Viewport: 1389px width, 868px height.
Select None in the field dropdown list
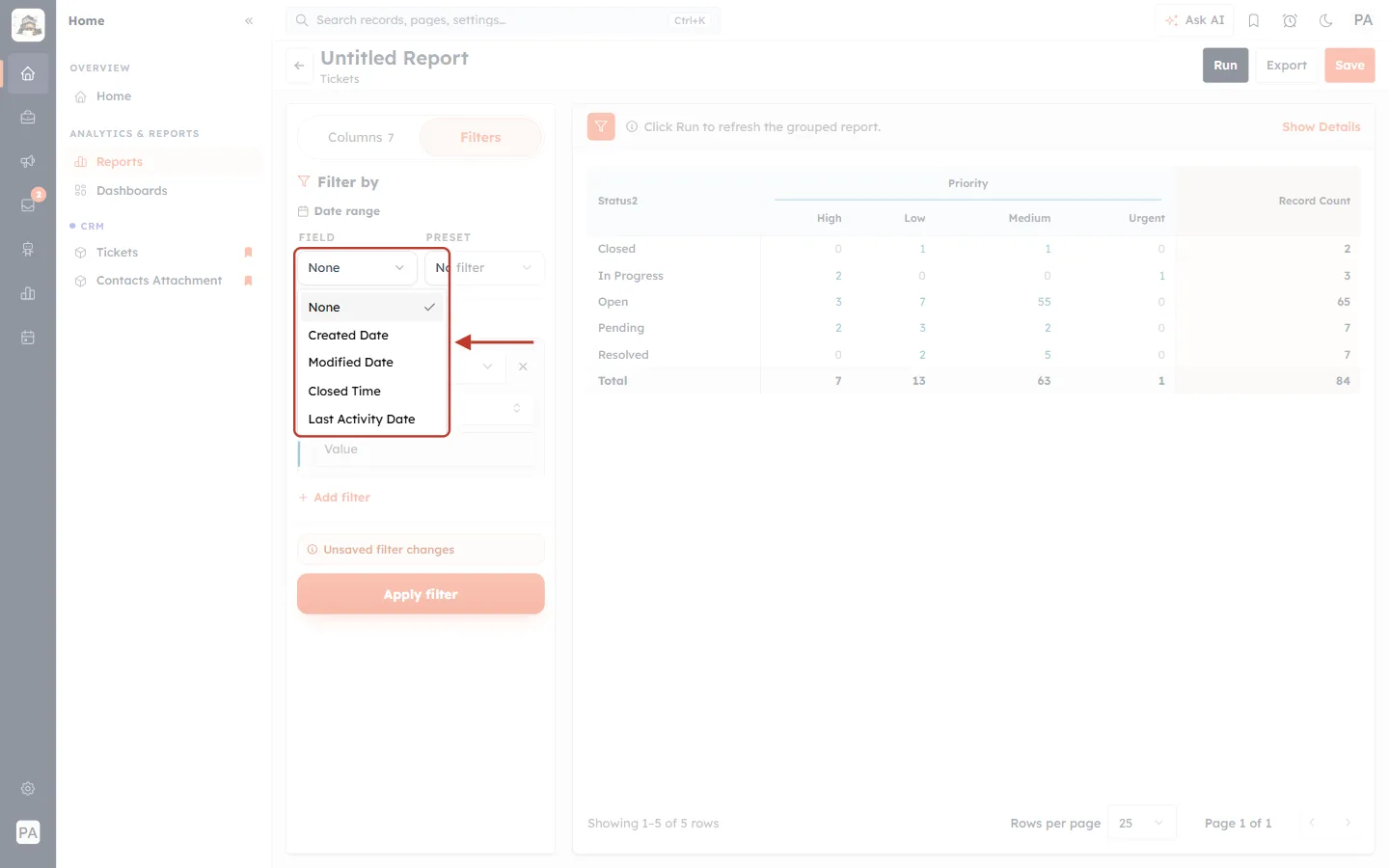click(371, 307)
